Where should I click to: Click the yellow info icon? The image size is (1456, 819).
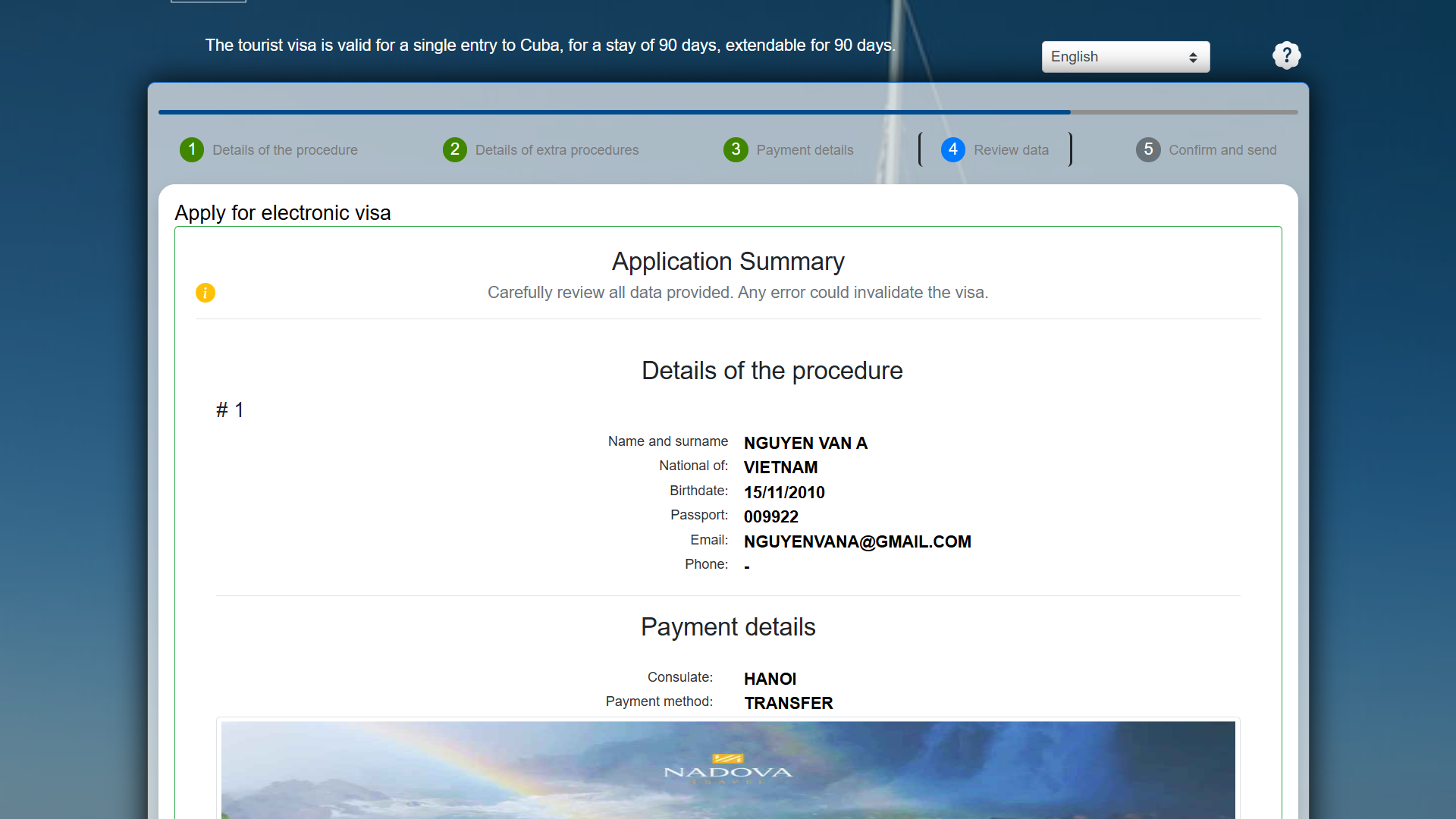point(206,293)
